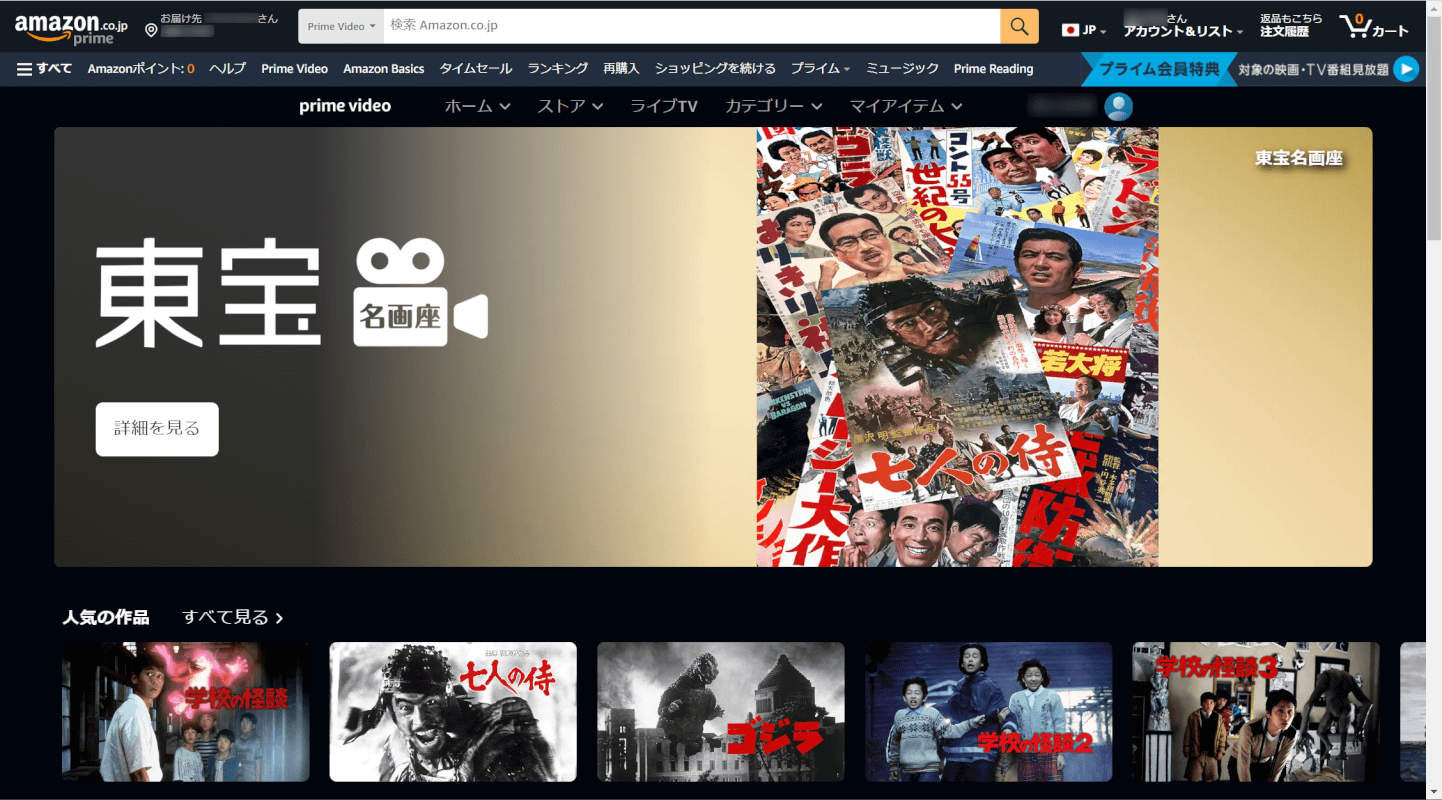Open the Prime Video search category dropdown

click(341, 26)
